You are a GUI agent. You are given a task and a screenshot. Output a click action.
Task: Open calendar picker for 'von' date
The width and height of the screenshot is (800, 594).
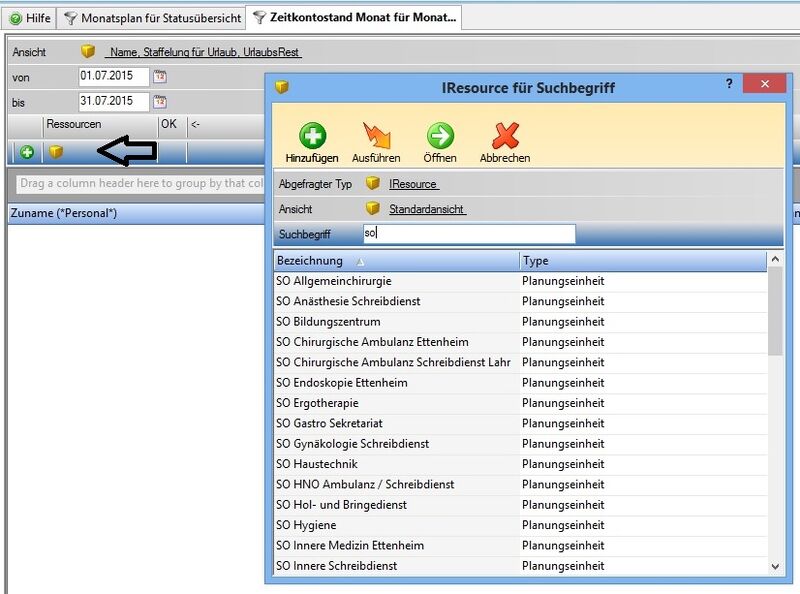pyautogui.click(x=159, y=76)
